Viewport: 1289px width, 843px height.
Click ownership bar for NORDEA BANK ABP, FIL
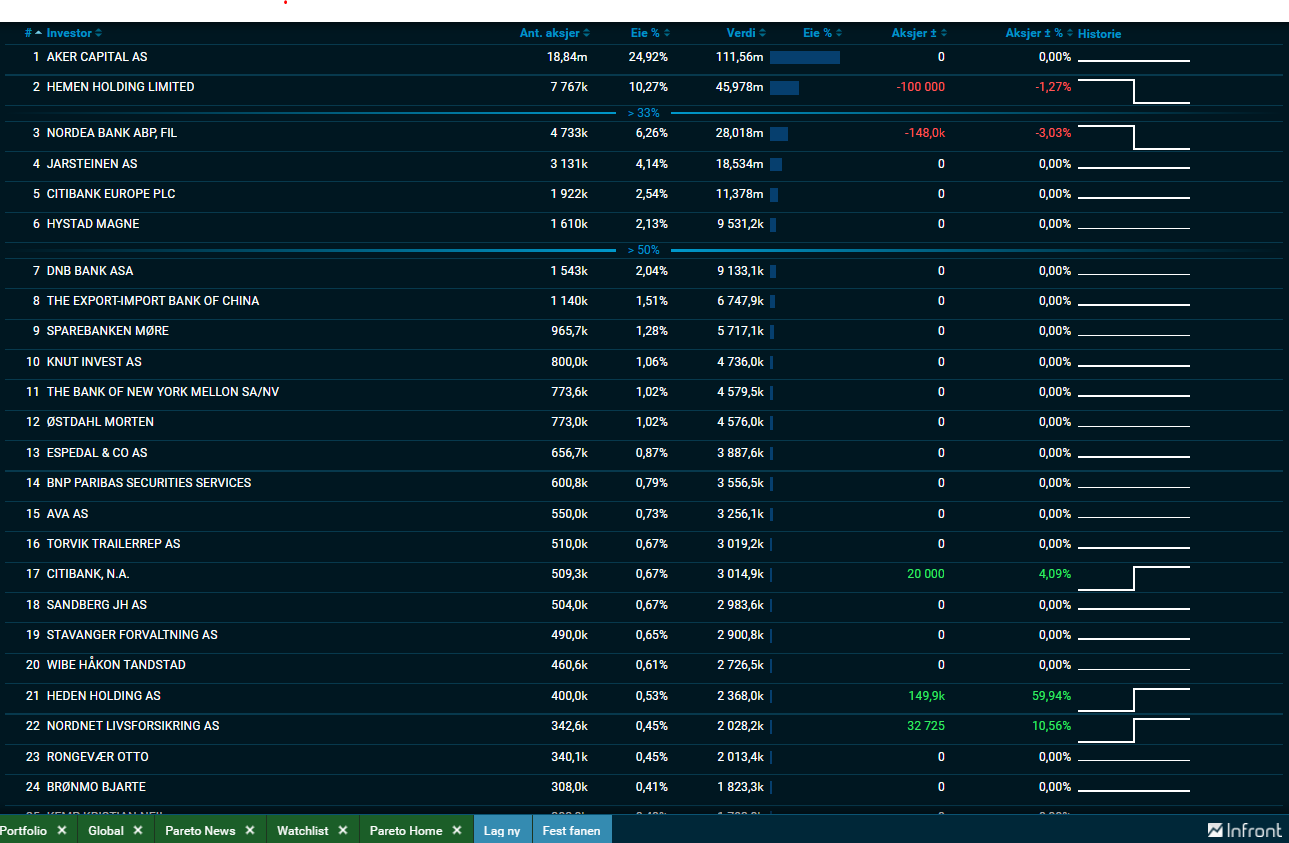coord(779,133)
